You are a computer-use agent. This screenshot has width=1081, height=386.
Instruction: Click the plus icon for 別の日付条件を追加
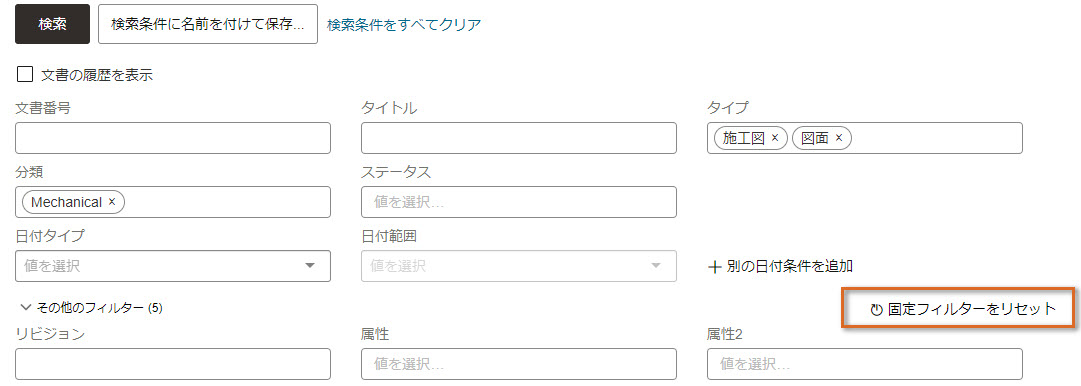point(714,266)
